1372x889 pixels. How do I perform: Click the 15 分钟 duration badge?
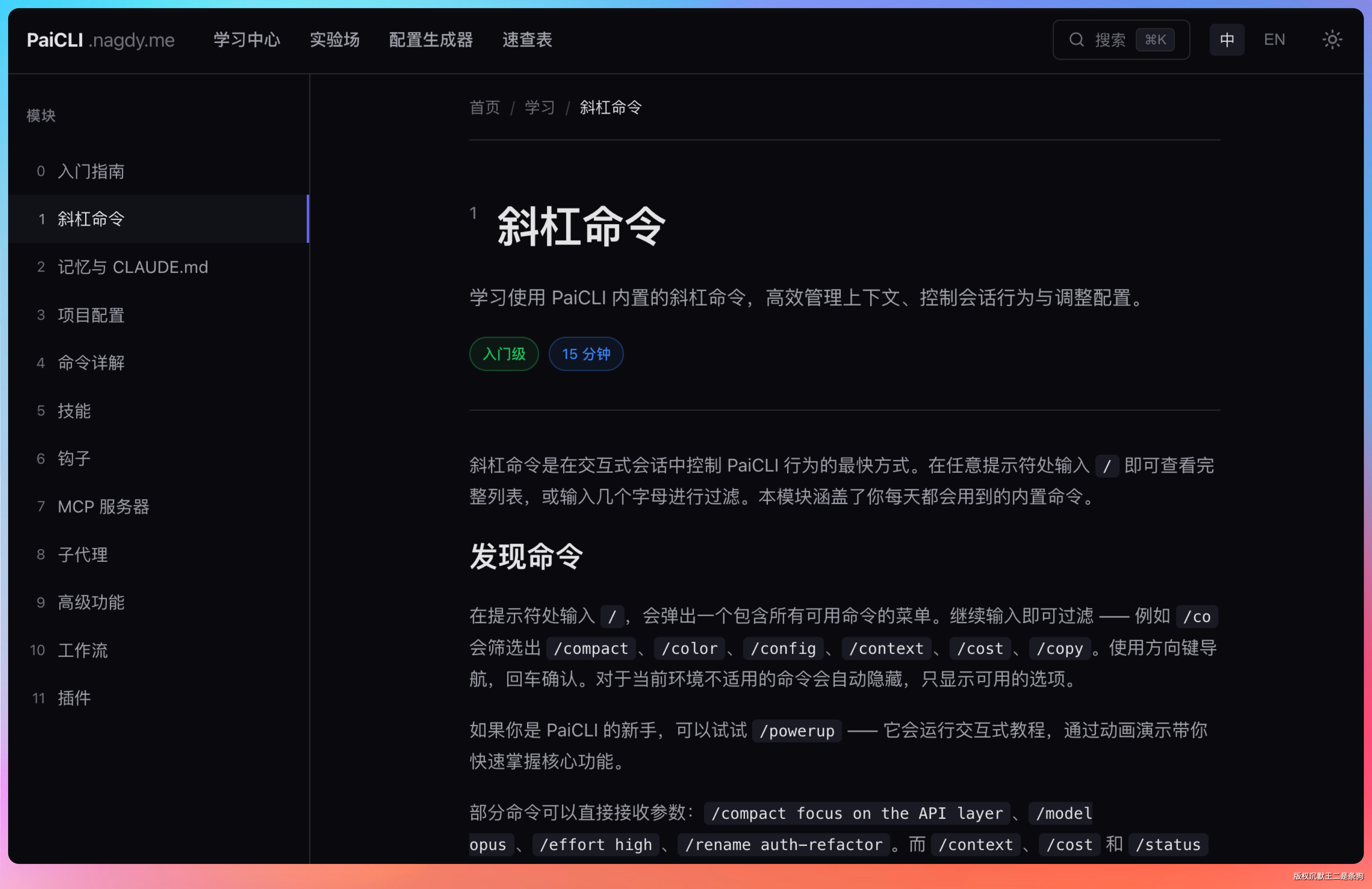click(586, 354)
